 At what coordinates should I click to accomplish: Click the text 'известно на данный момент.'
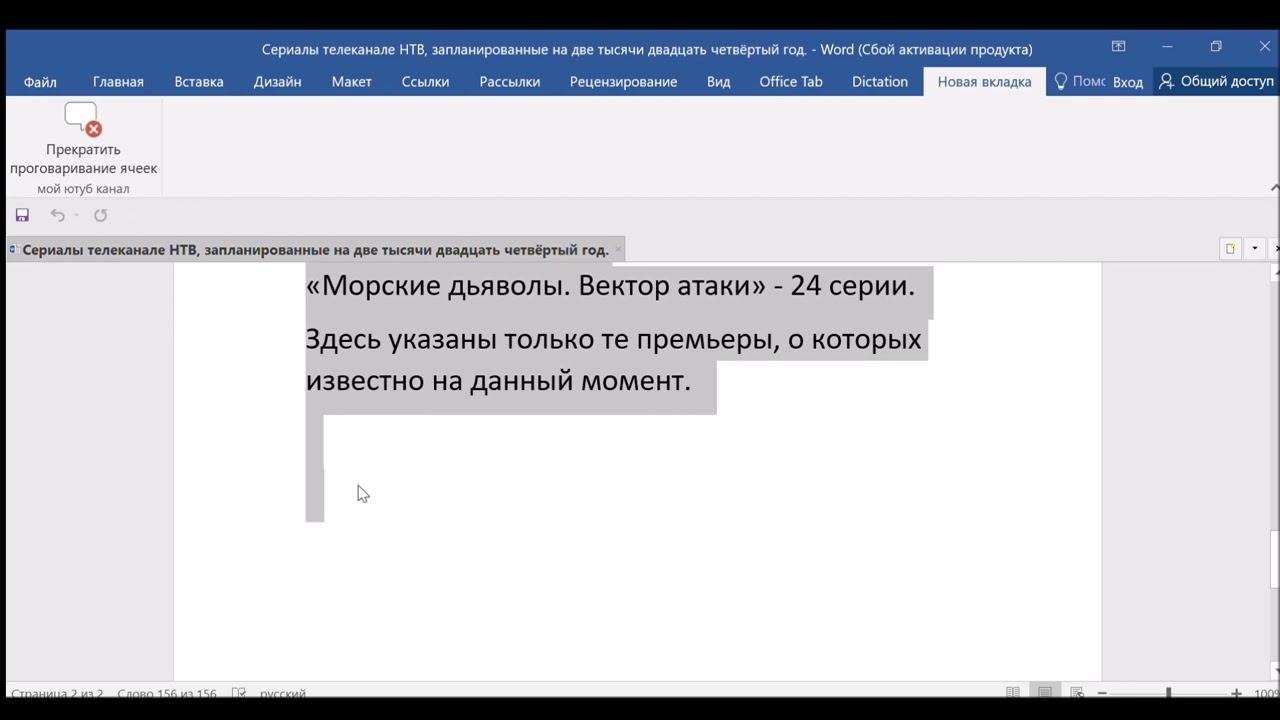point(498,381)
